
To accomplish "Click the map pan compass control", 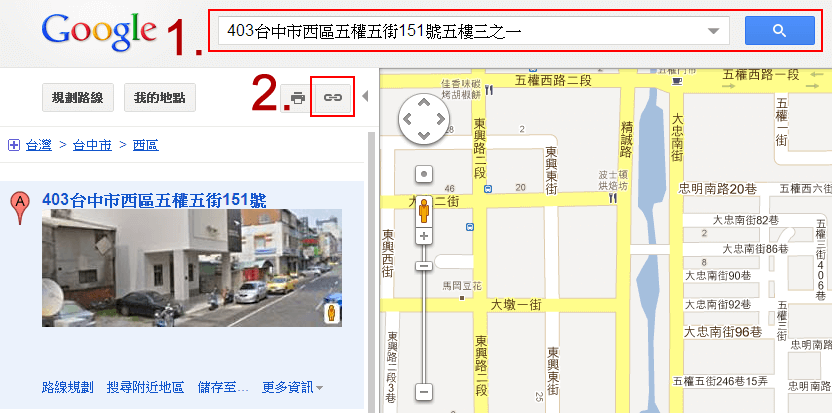I will click(423, 120).
